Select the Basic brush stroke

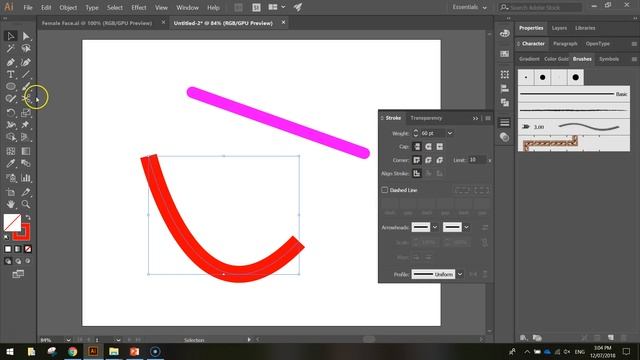pos(574,94)
